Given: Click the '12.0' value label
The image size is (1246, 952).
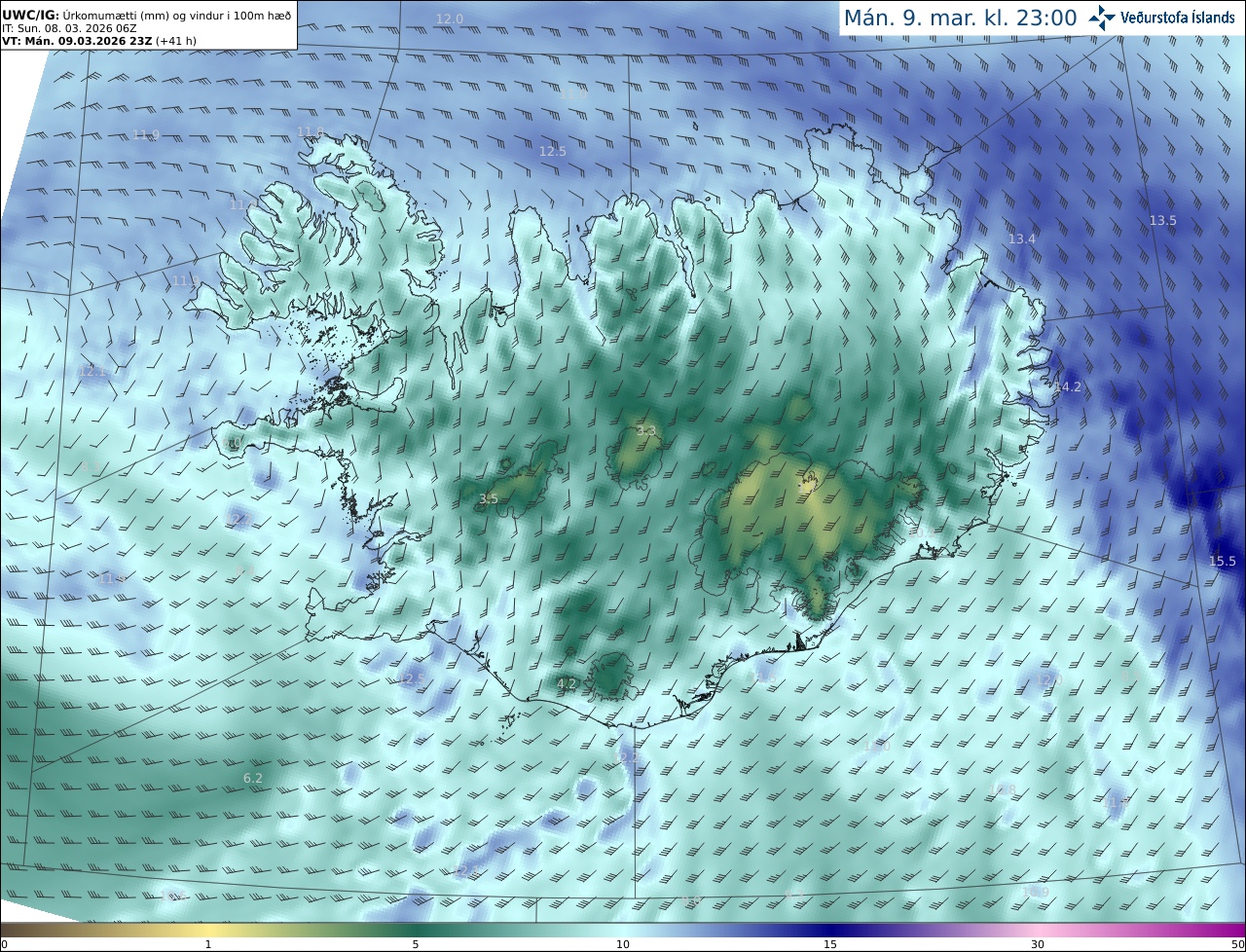Looking at the screenshot, I should tap(450, 19).
